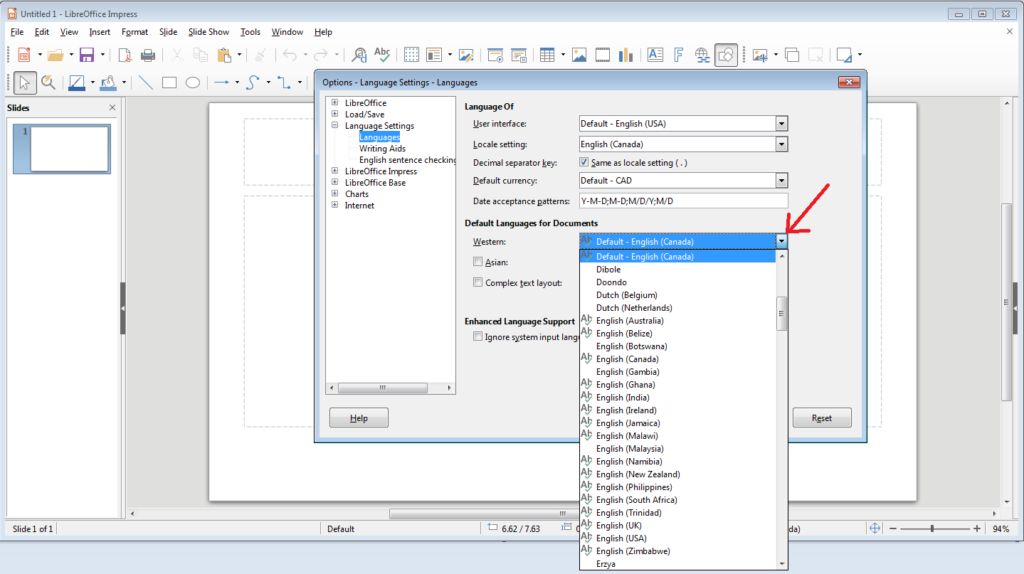The height and width of the screenshot is (574, 1024).
Task: Enable the Complex text layout checkbox
Action: tap(478, 283)
